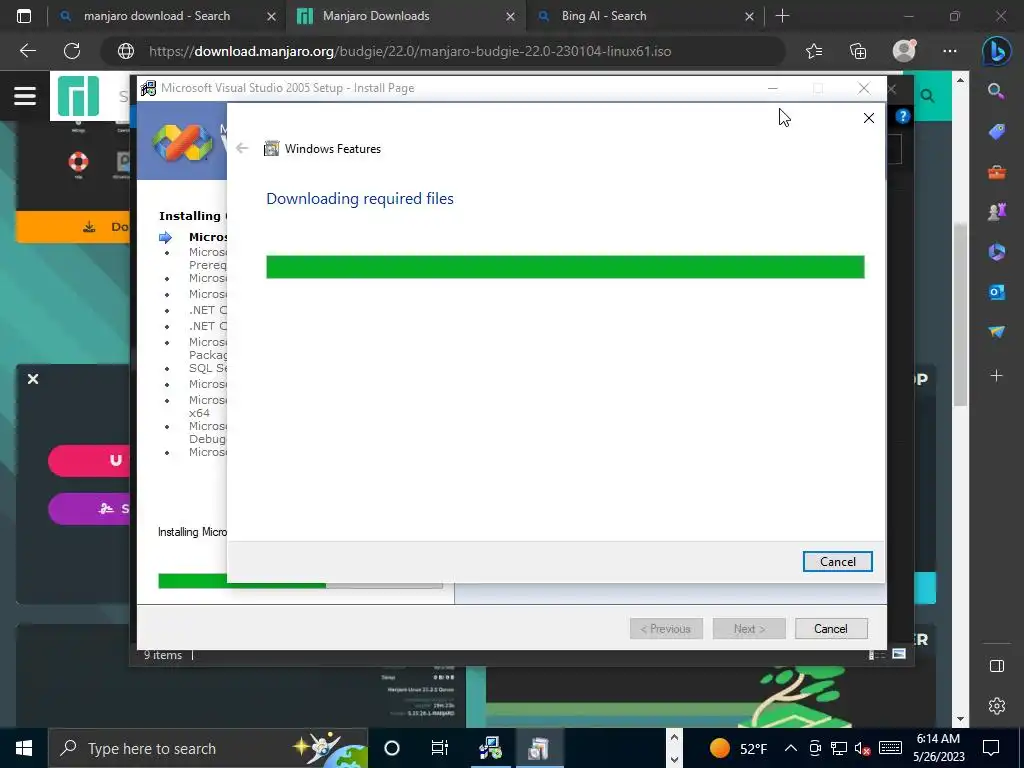
Task: Toggle the sidebar hide panel icon
Action: click(997, 665)
